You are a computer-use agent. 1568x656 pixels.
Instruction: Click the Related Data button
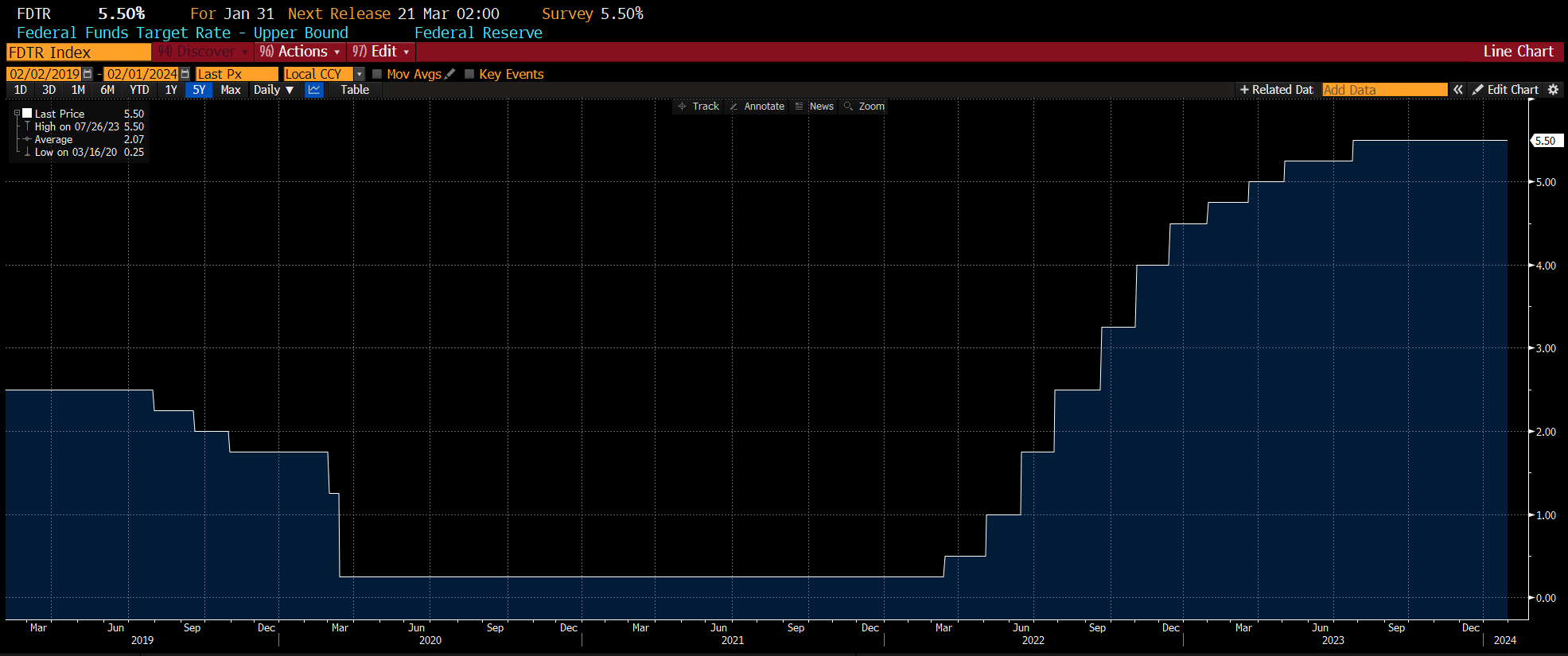(x=1277, y=90)
